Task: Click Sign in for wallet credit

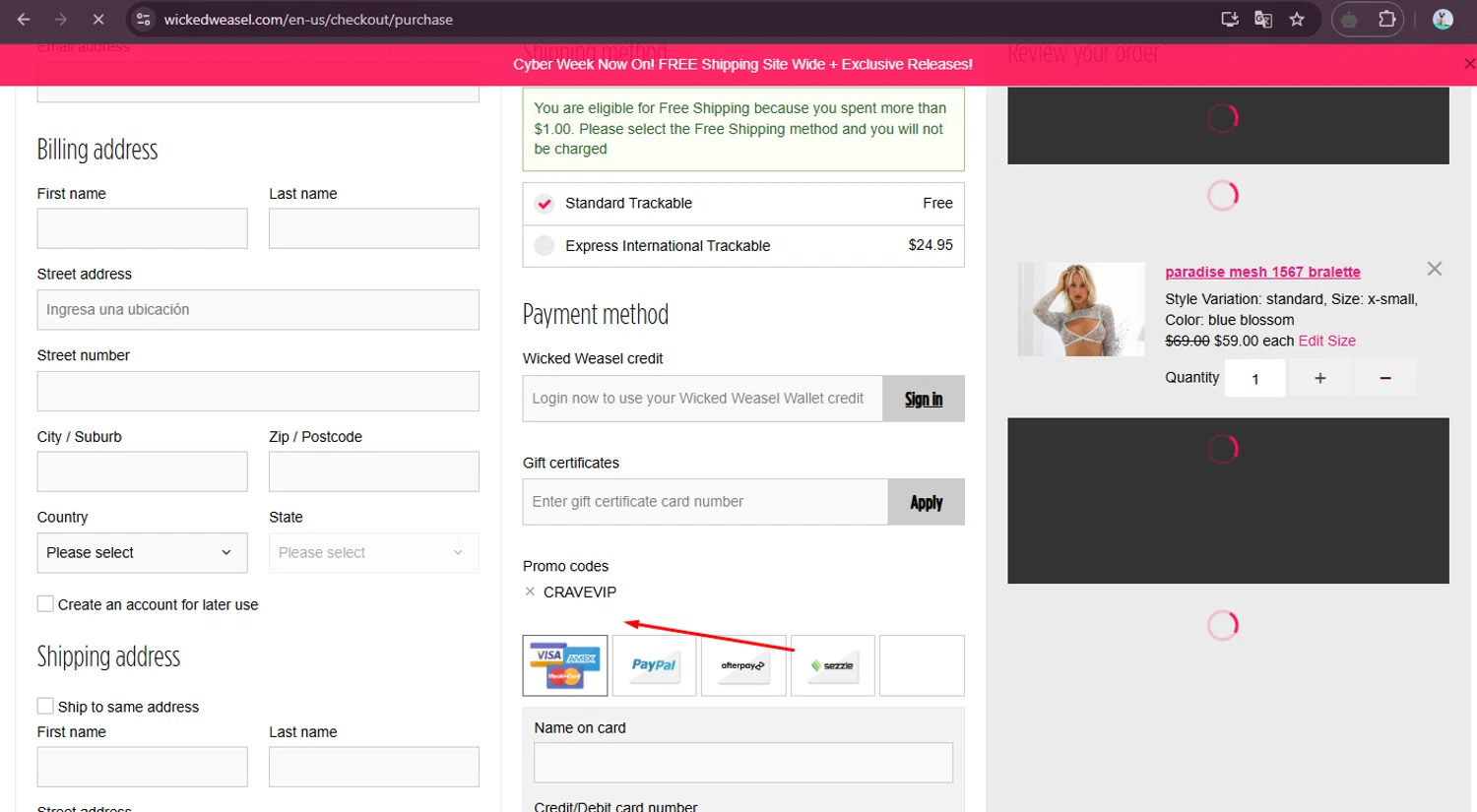Action: (924, 399)
